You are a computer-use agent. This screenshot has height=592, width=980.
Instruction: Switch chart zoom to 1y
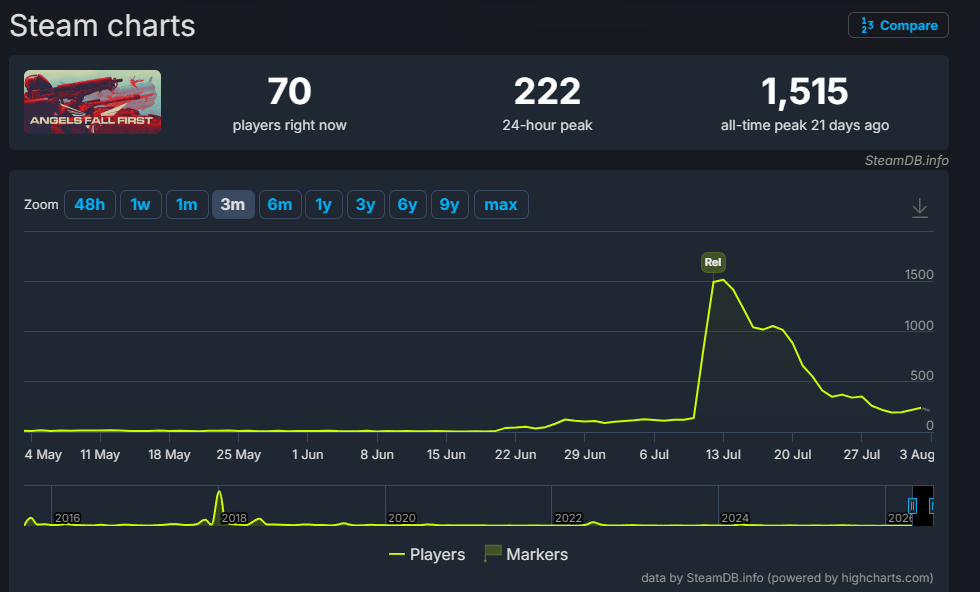pos(323,204)
